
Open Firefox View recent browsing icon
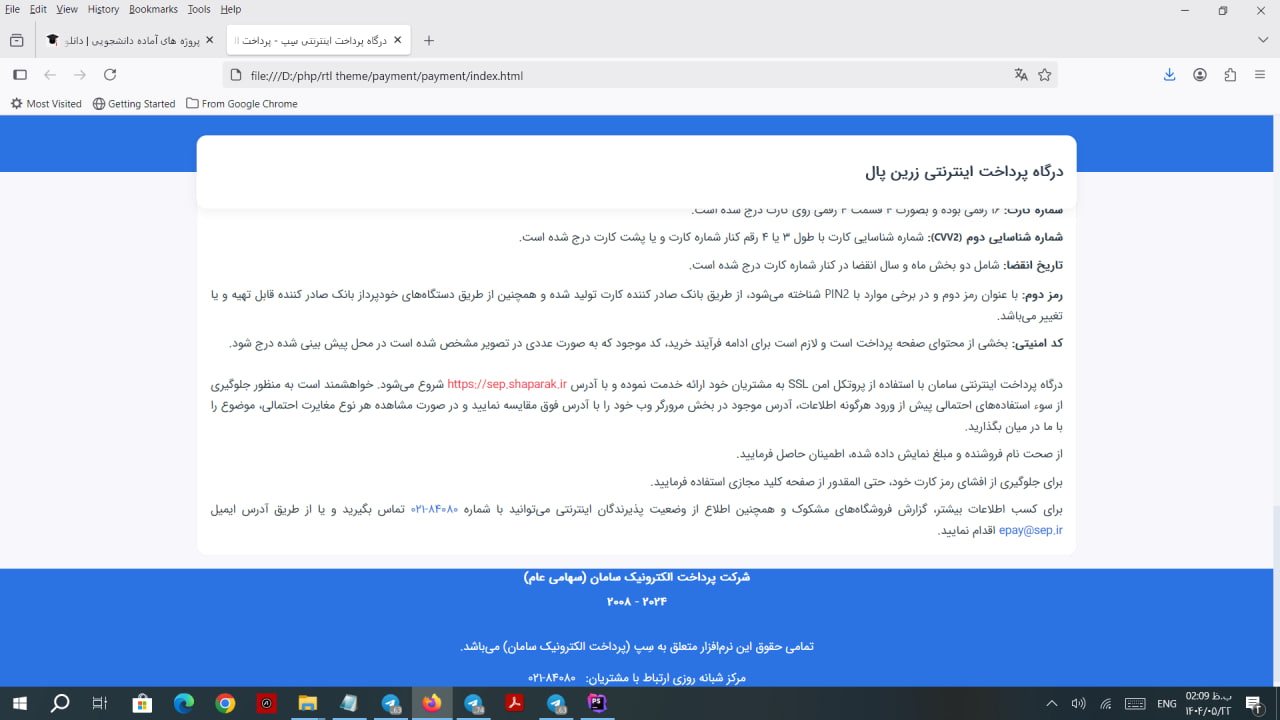click(x=16, y=40)
